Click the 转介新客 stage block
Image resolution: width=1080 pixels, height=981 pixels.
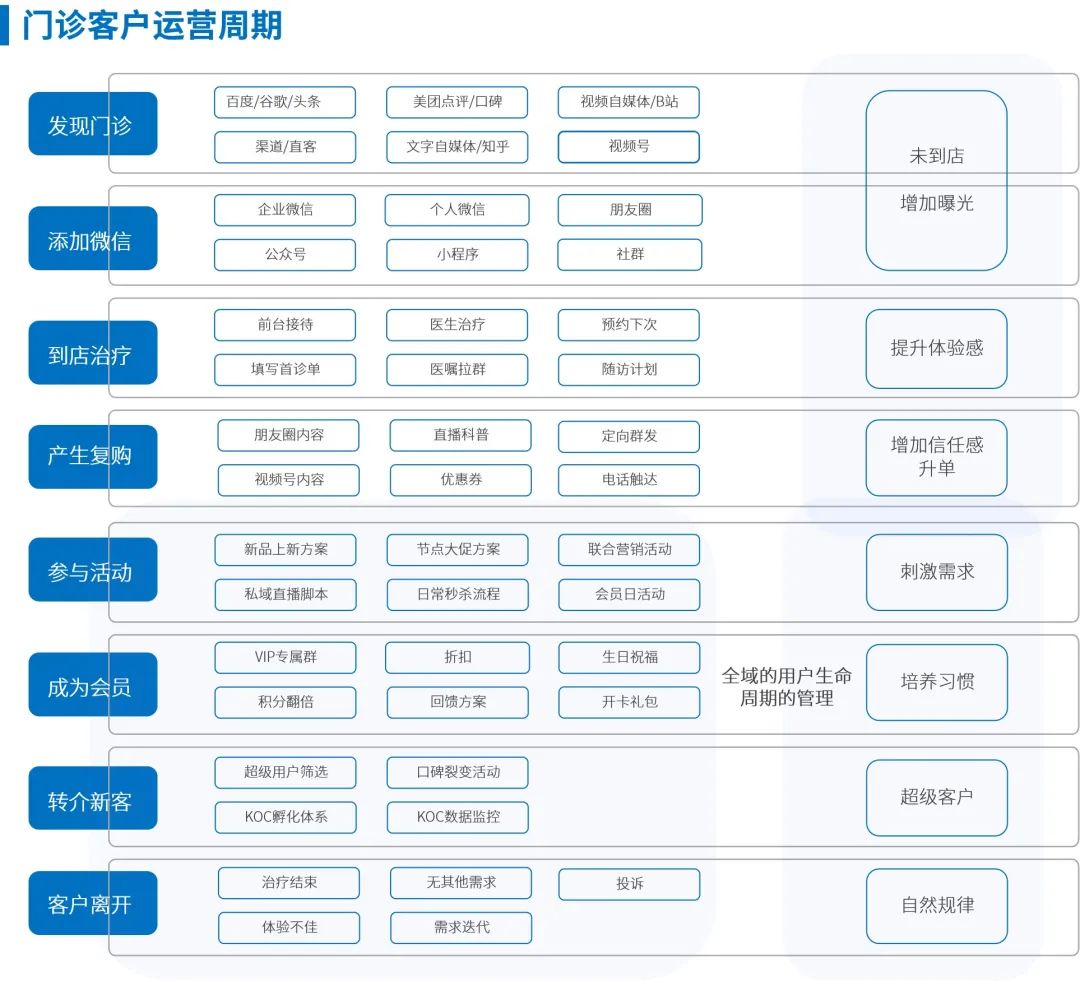(93, 798)
